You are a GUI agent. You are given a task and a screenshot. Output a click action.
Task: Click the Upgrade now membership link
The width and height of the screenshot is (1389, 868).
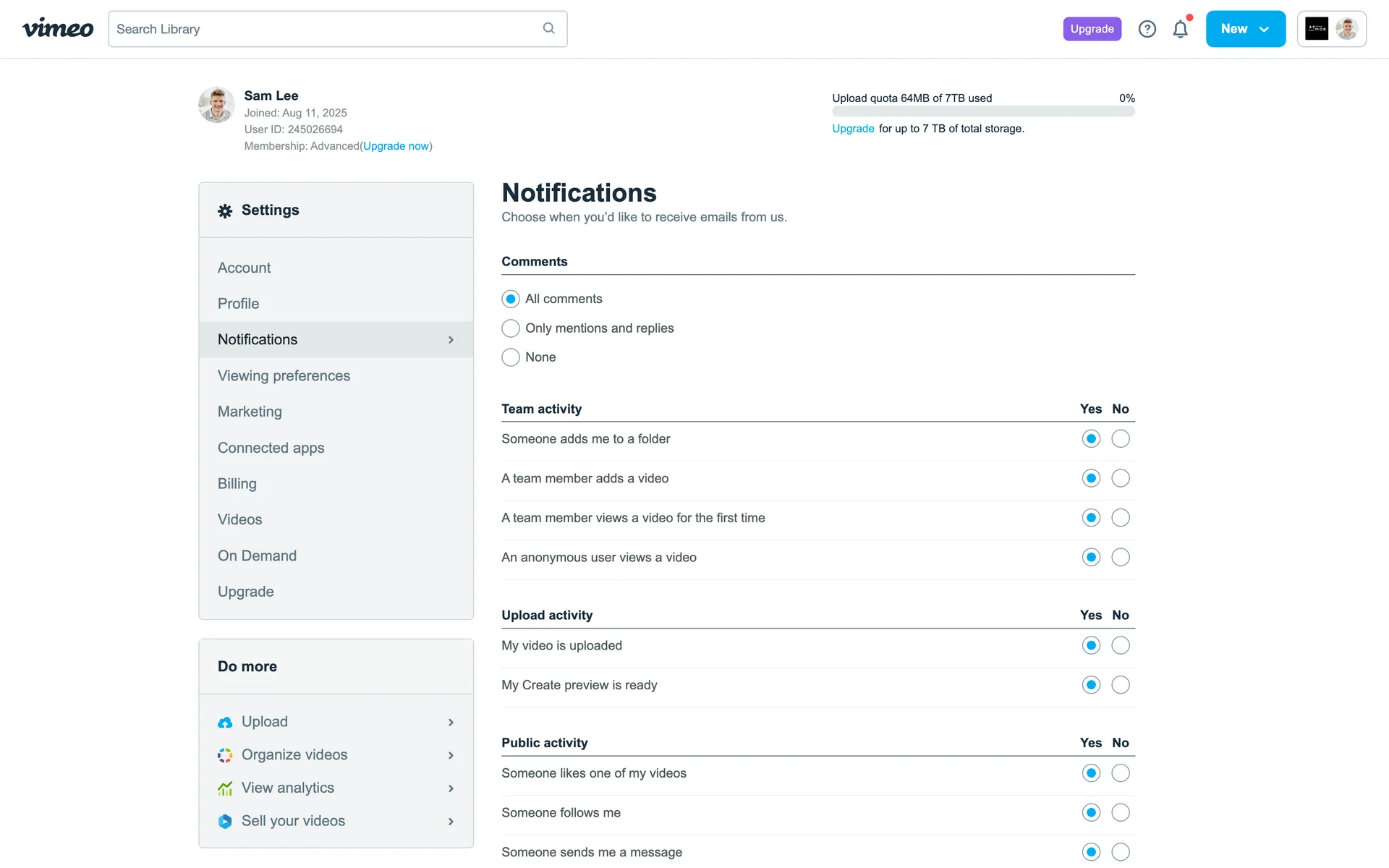[x=396, y=146]
